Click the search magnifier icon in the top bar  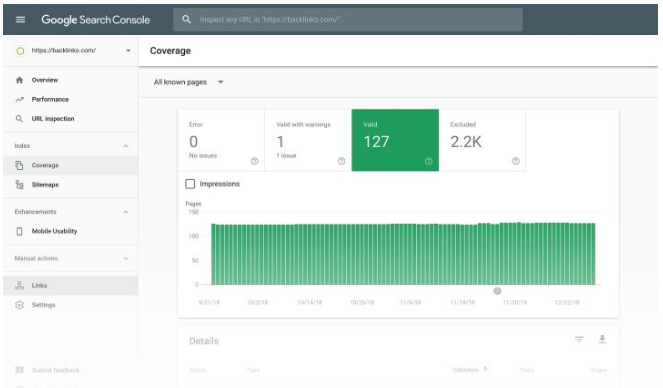pos(186,19)
